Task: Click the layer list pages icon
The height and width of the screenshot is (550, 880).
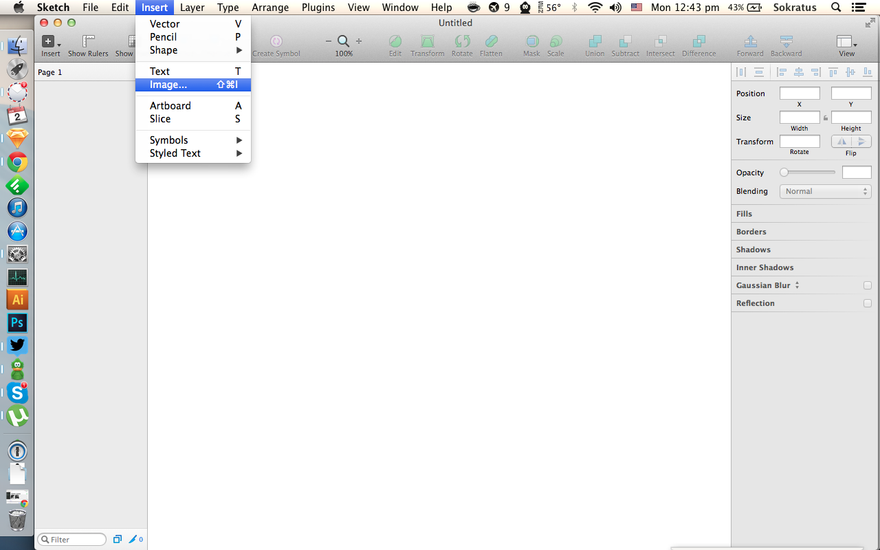Action: pos(117,539)
